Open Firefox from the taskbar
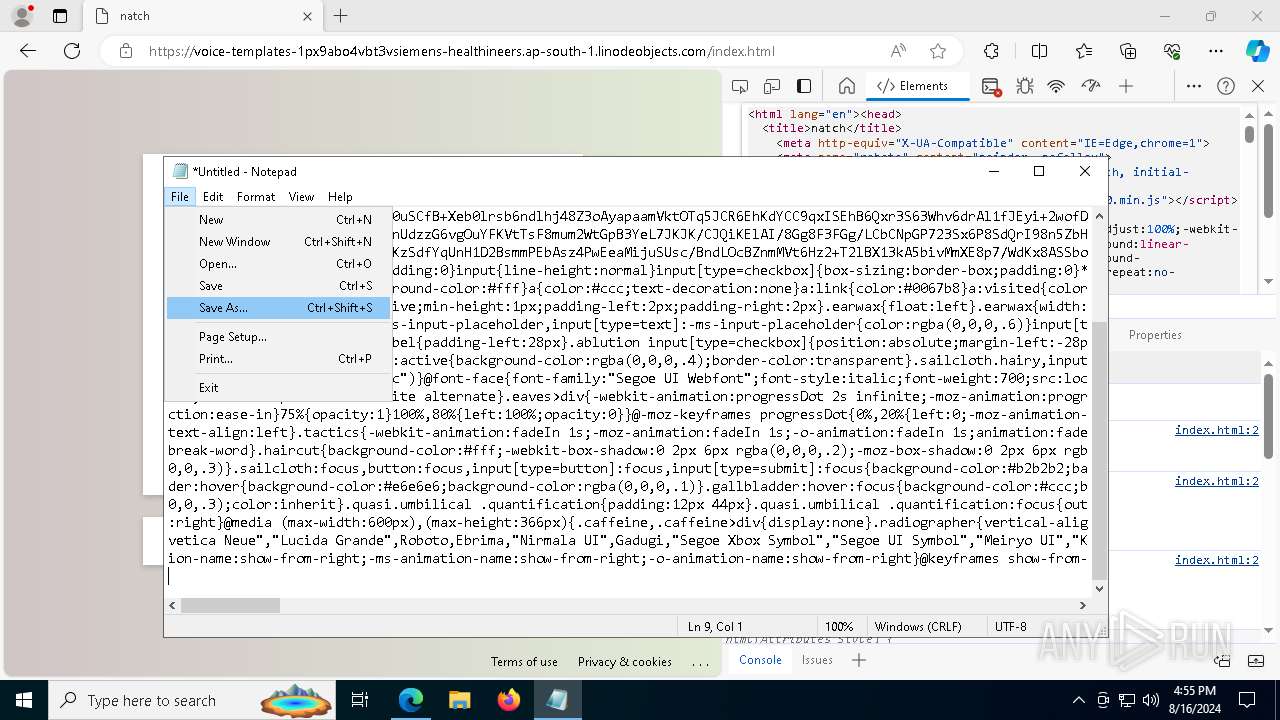 [508, 700]
